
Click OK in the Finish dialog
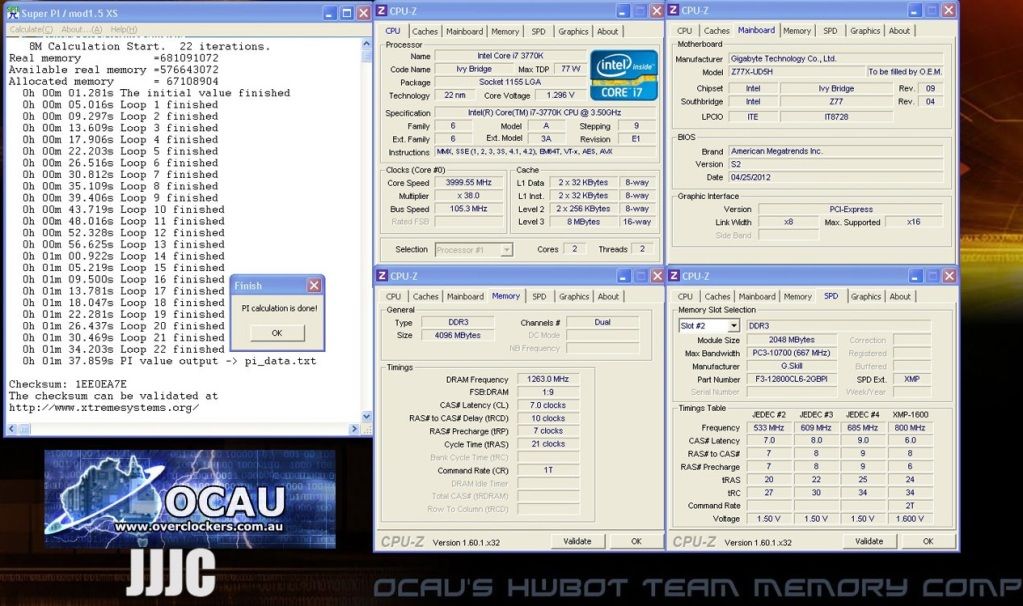[x=277, y=333]
